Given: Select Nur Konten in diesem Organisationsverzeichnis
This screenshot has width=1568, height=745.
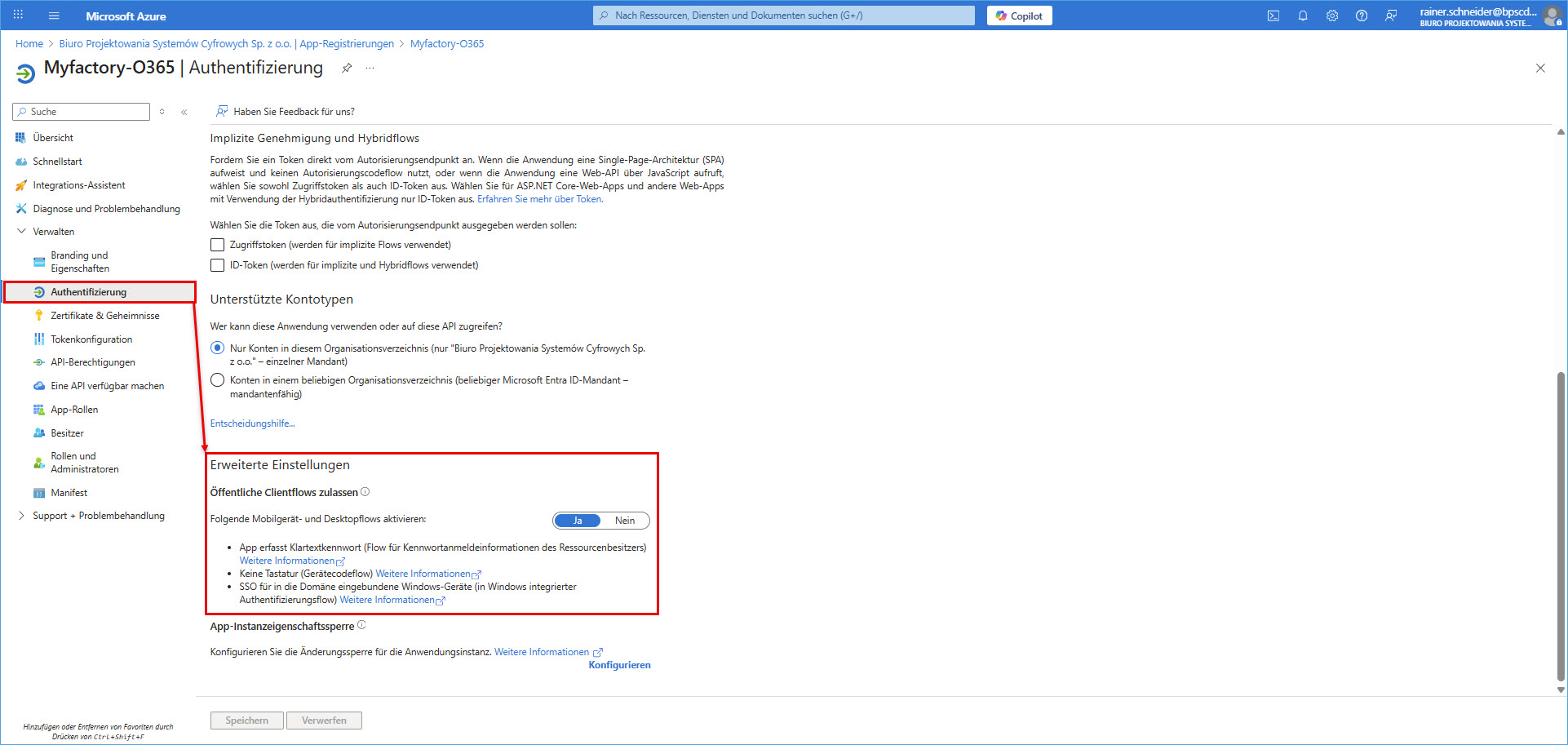Looking at the screenshot, I should [217, 348].
